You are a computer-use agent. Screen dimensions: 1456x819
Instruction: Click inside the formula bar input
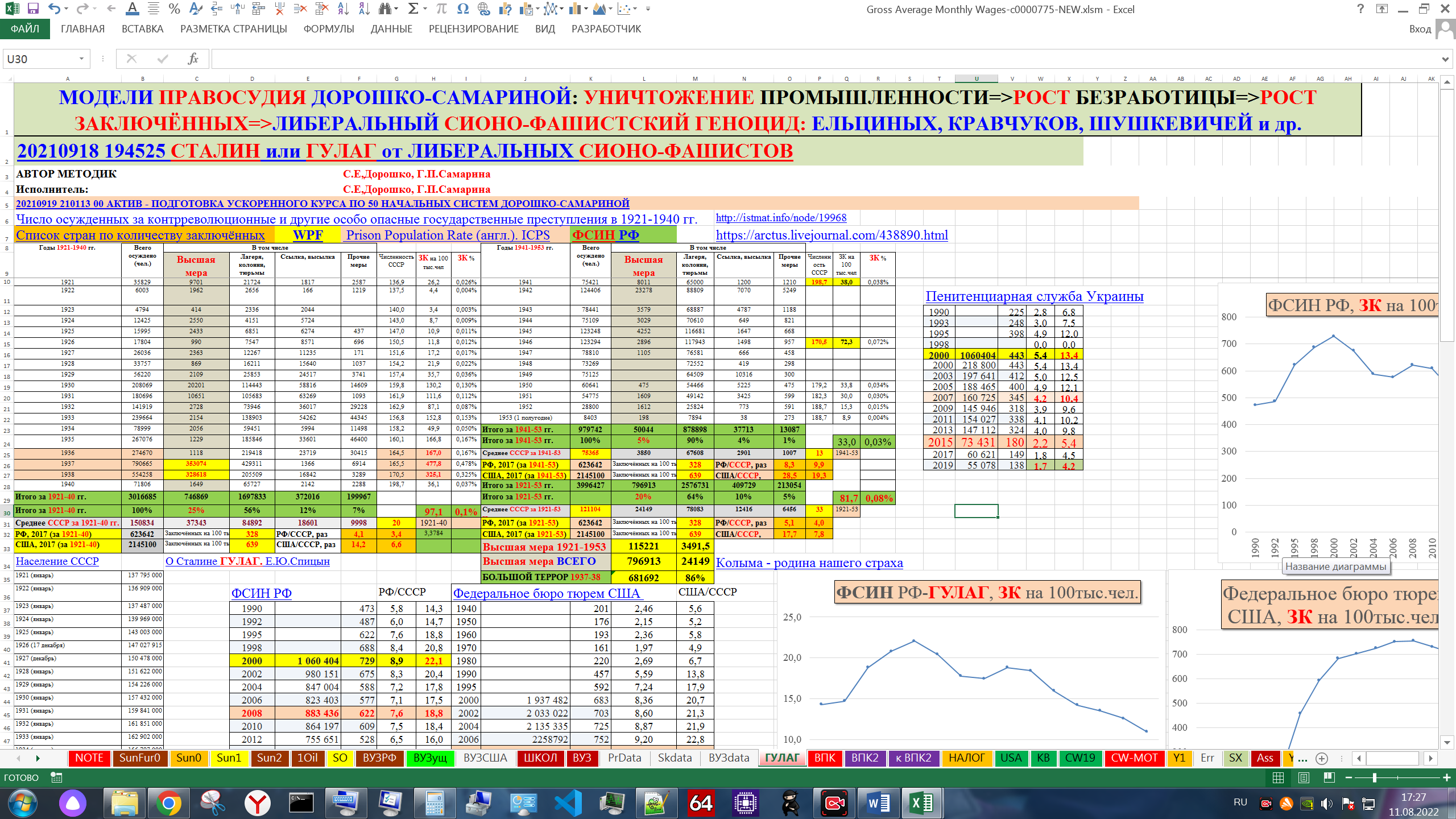click(x=796, y=59)
